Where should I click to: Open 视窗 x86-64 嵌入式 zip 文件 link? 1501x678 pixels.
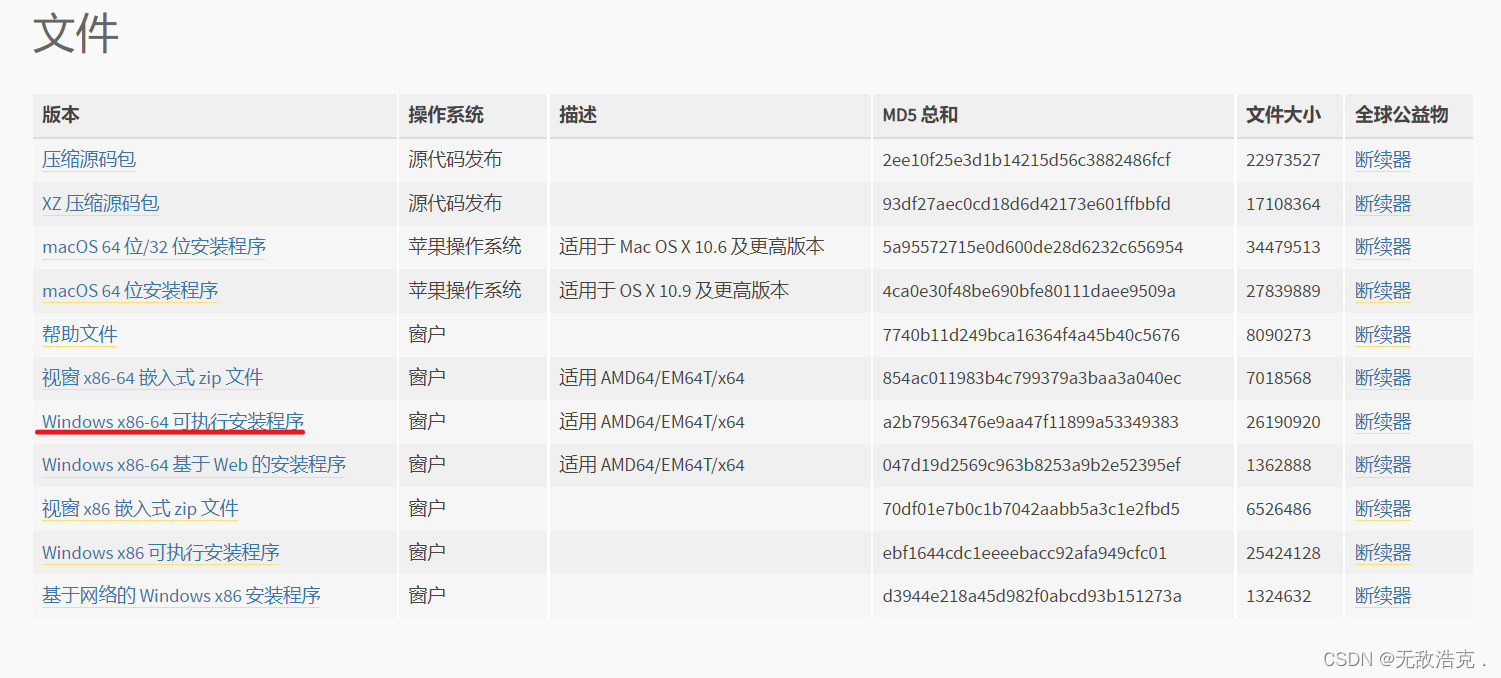pos(152,377)
